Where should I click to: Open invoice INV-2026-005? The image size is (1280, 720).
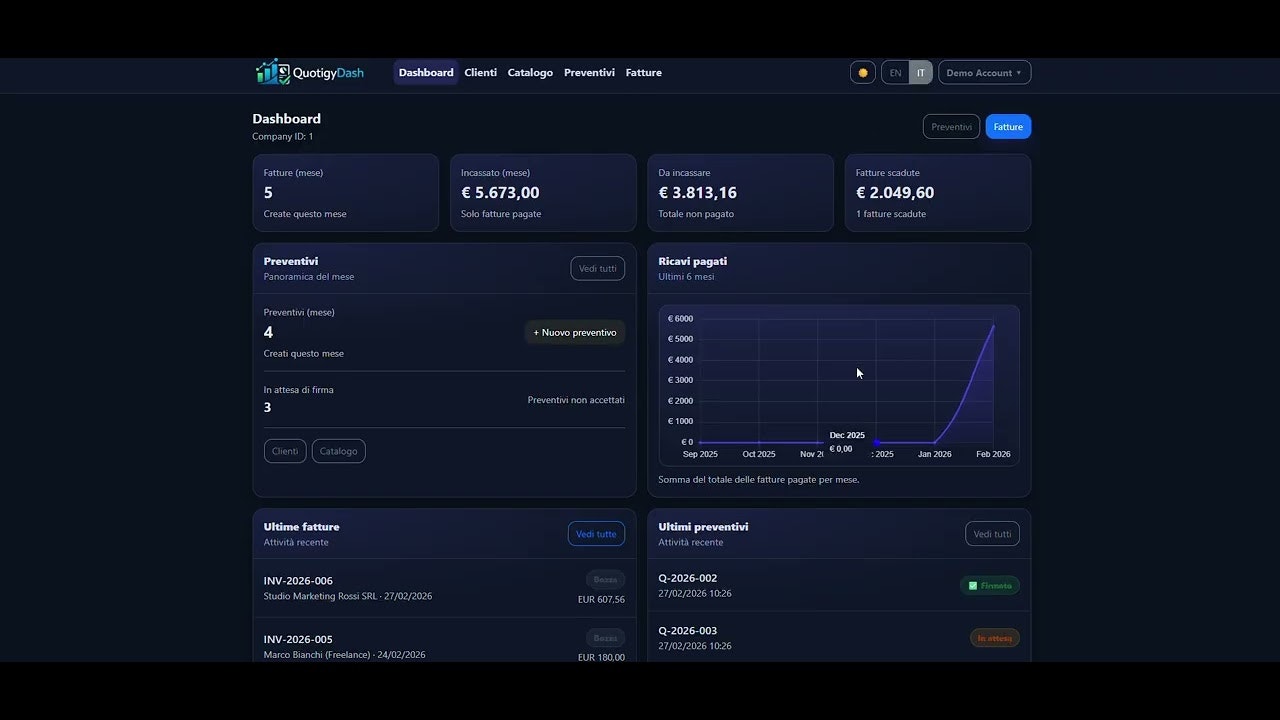[298, 639]
